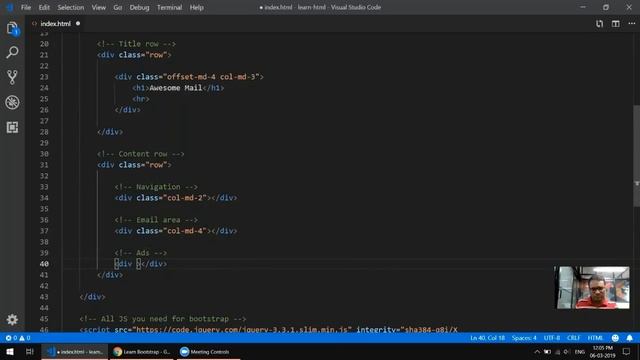Open the feedback smiley in status bar
The image size is (640, 360).
coord(615,338)
